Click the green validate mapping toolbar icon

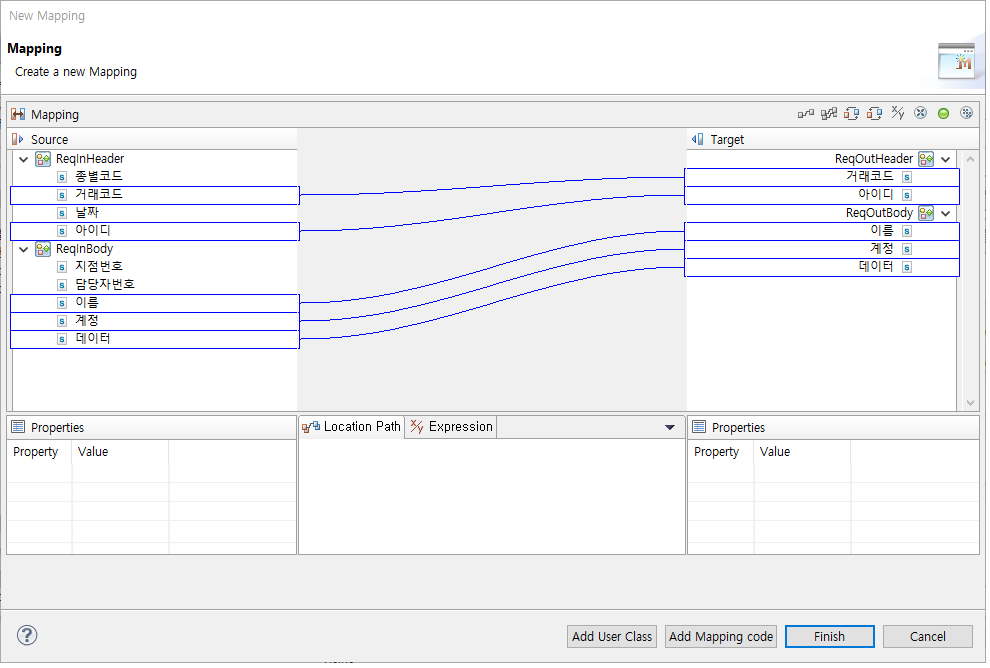coord(943,113)
